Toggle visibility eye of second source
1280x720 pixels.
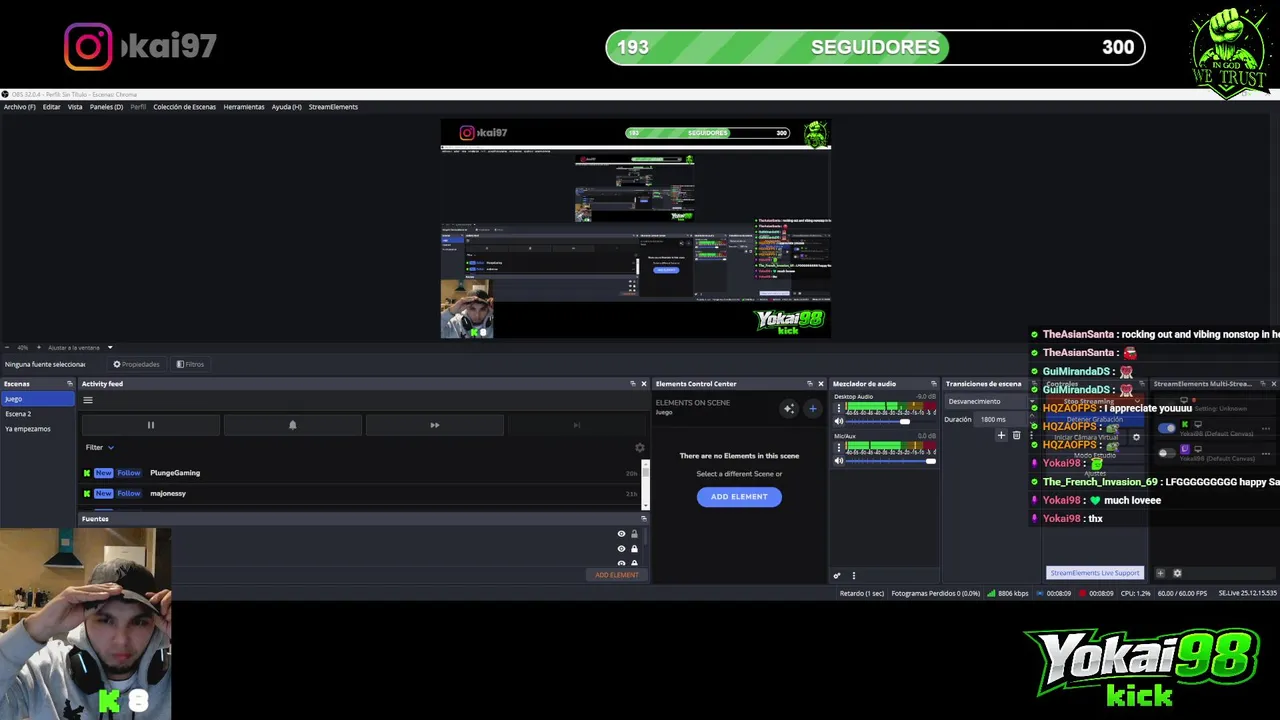pyautogui.click(x=621, y=549)
